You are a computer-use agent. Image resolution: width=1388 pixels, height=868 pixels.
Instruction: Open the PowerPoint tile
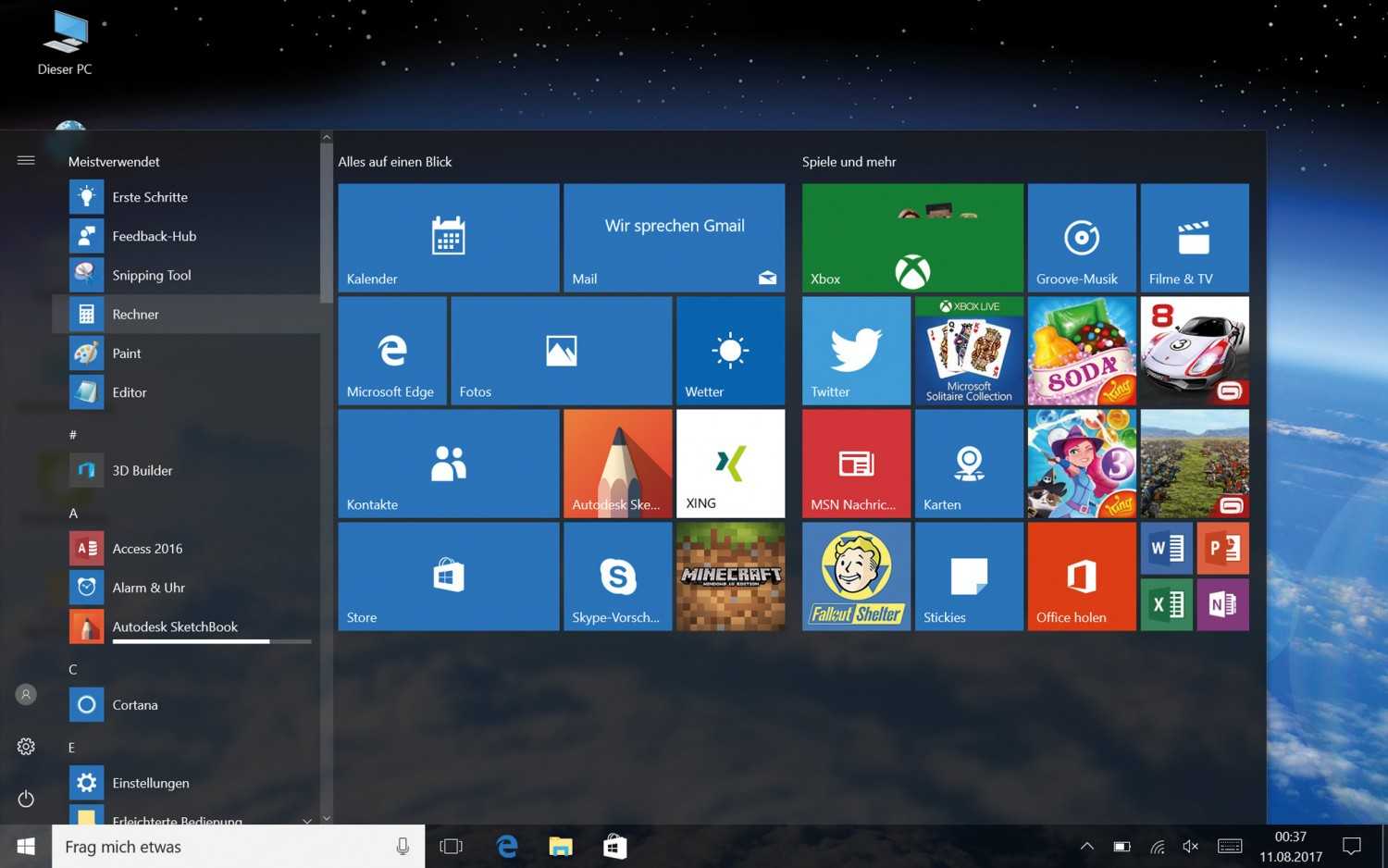1223,549
